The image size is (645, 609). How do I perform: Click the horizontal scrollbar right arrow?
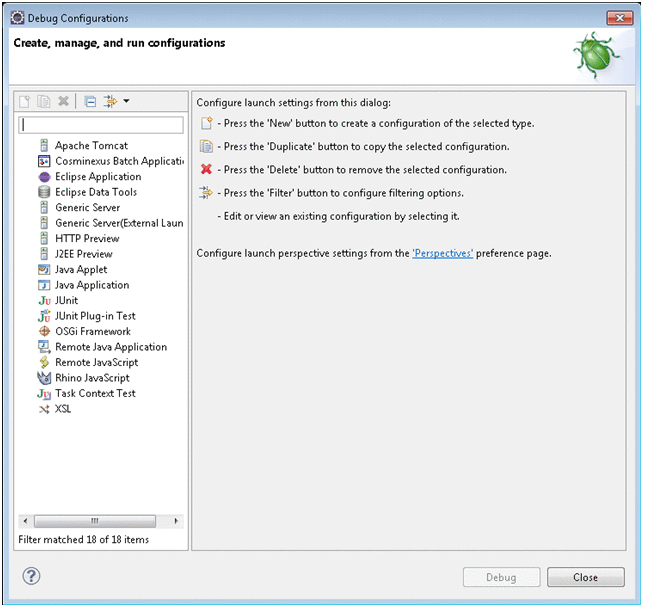tap(176, 521)
